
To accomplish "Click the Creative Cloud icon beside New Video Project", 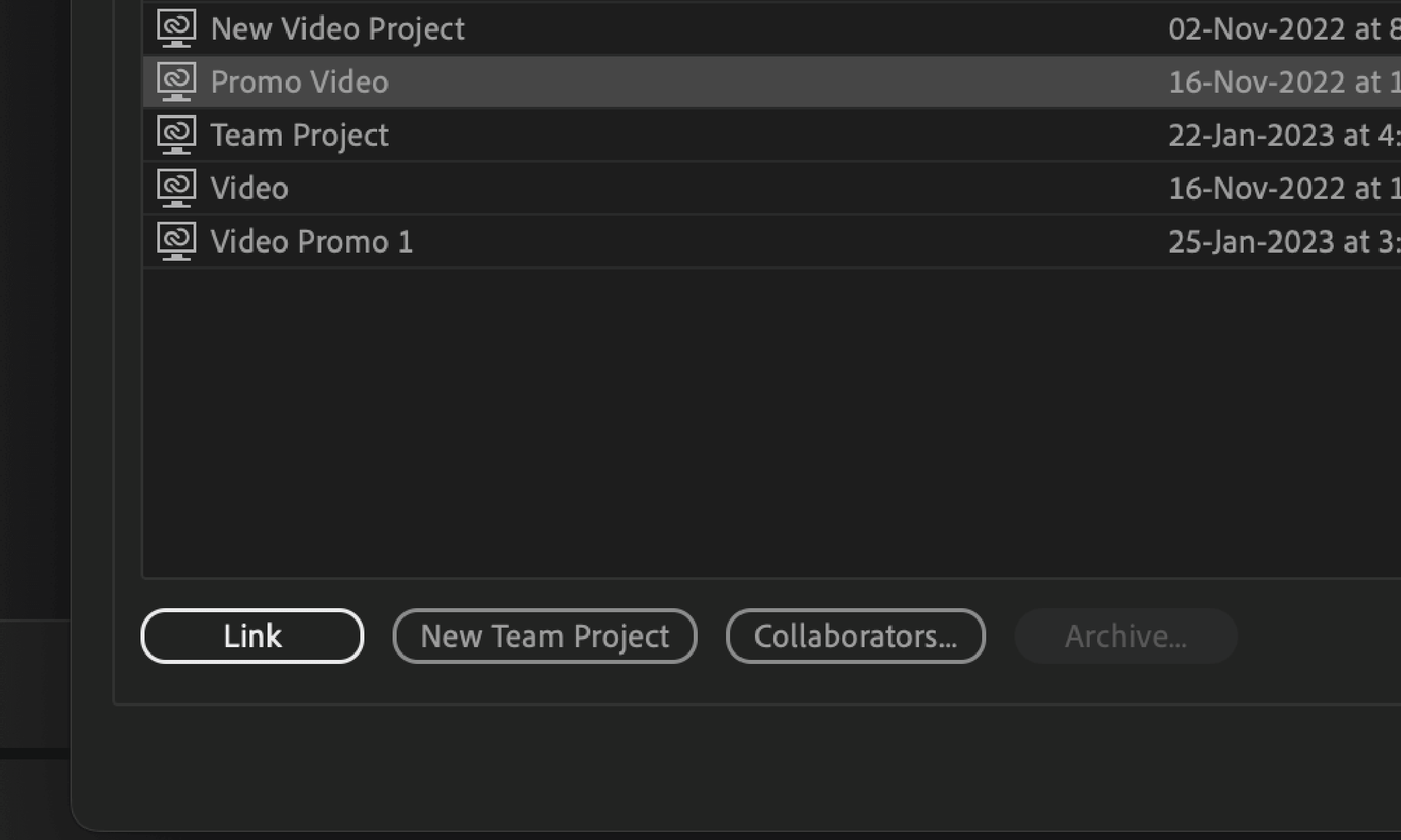I will click(x=175, y=28).
